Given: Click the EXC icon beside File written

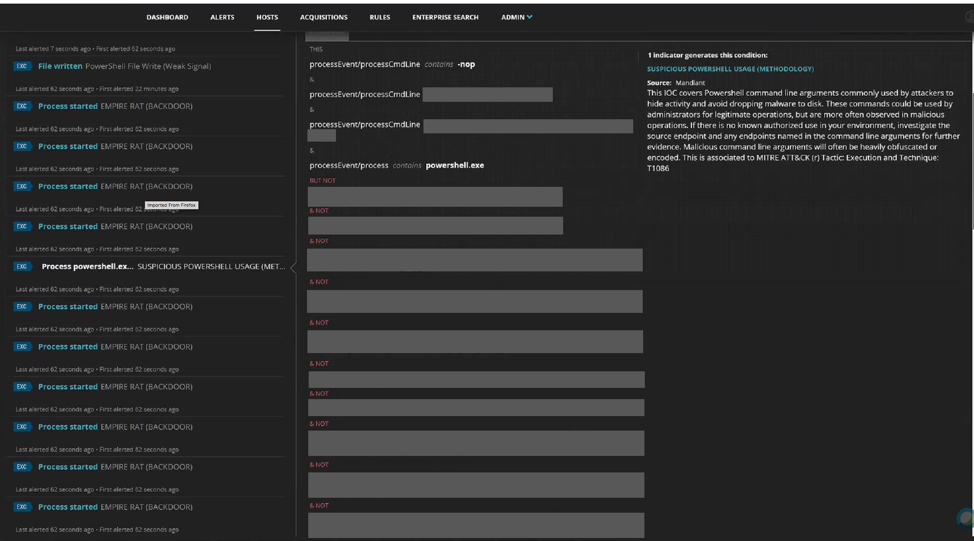Looking at the screenshot, I should (x=22, y=66).
